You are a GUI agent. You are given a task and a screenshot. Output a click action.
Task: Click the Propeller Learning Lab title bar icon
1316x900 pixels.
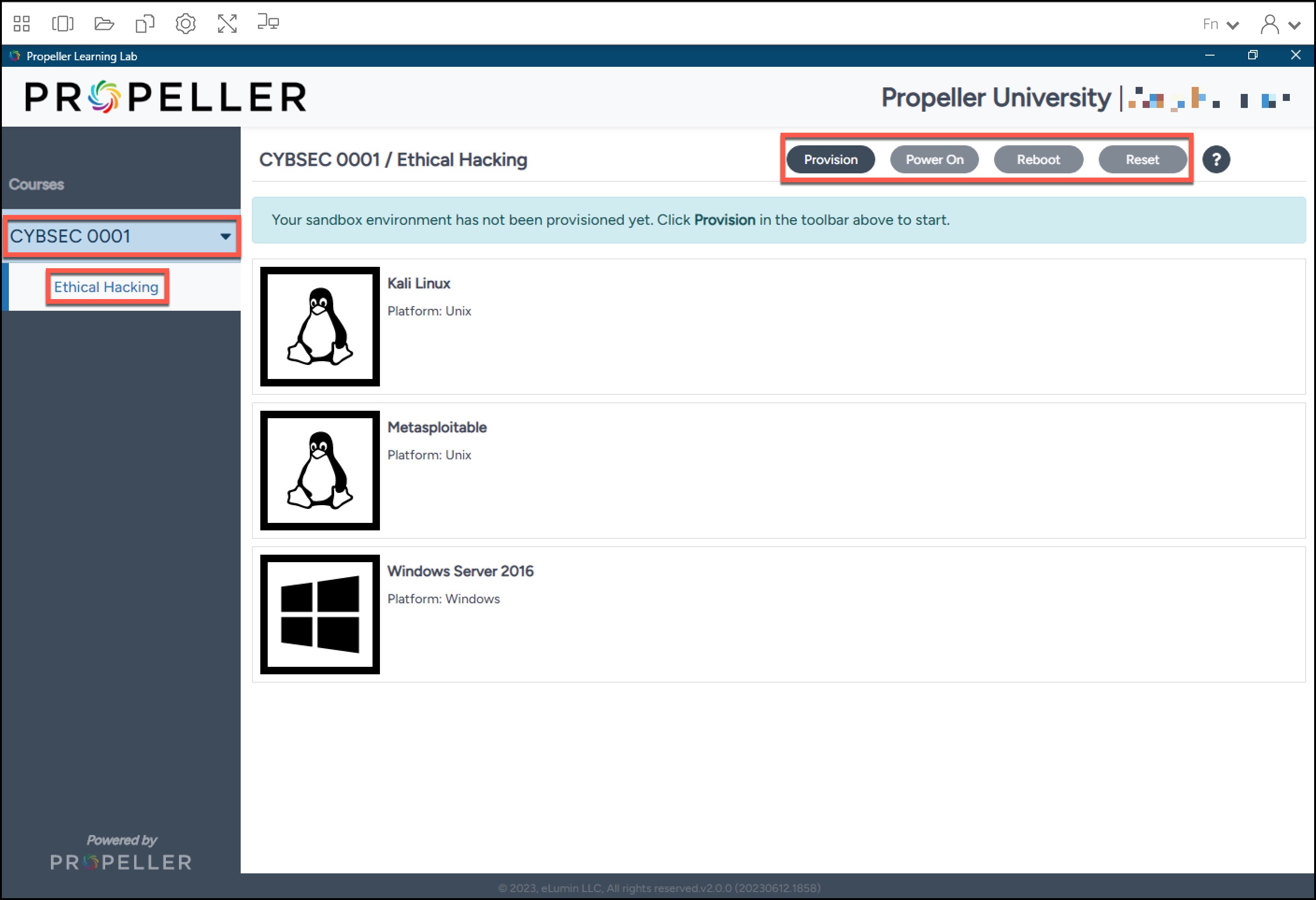coord(15,56)
